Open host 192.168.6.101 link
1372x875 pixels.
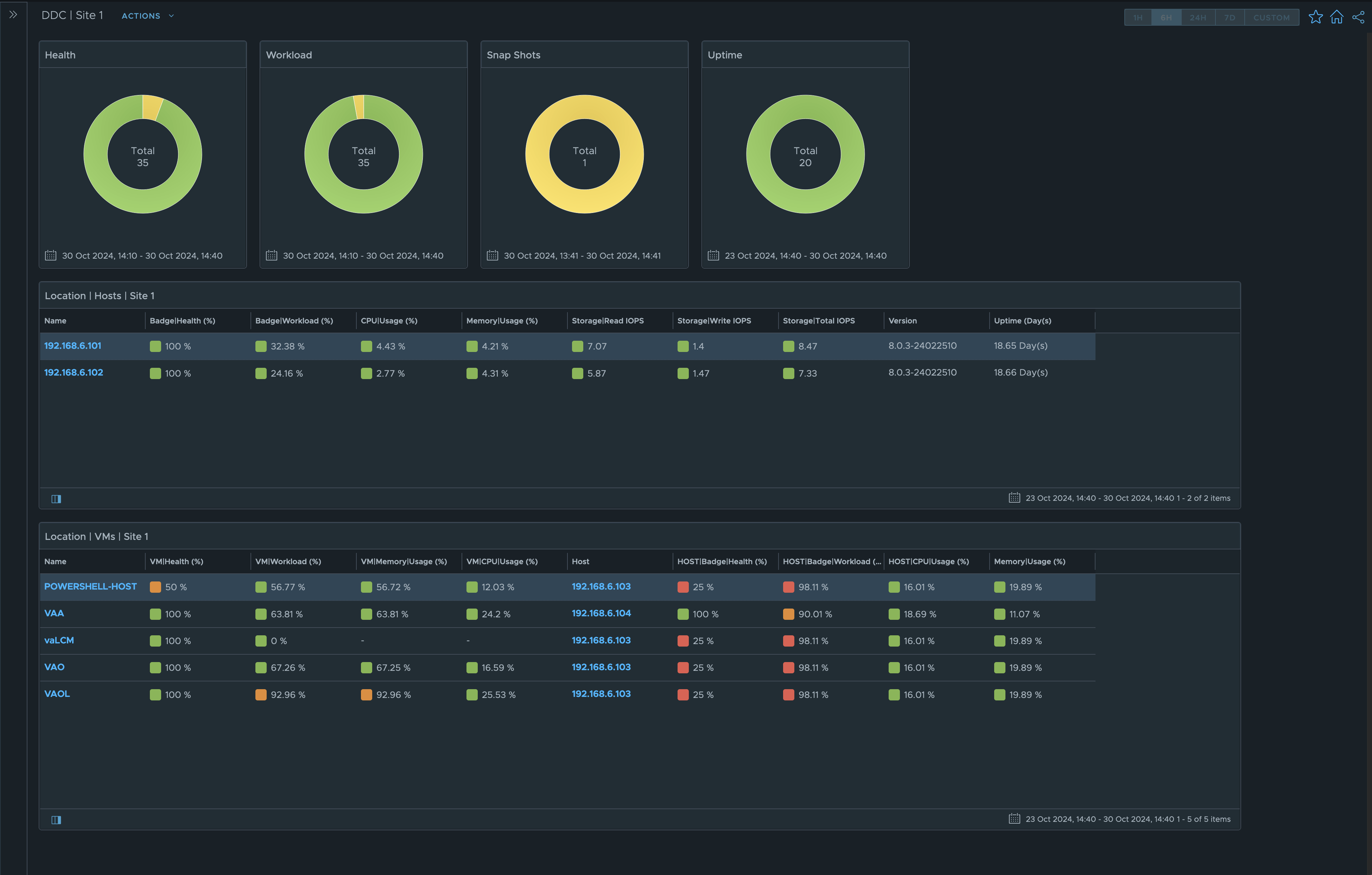73,345
